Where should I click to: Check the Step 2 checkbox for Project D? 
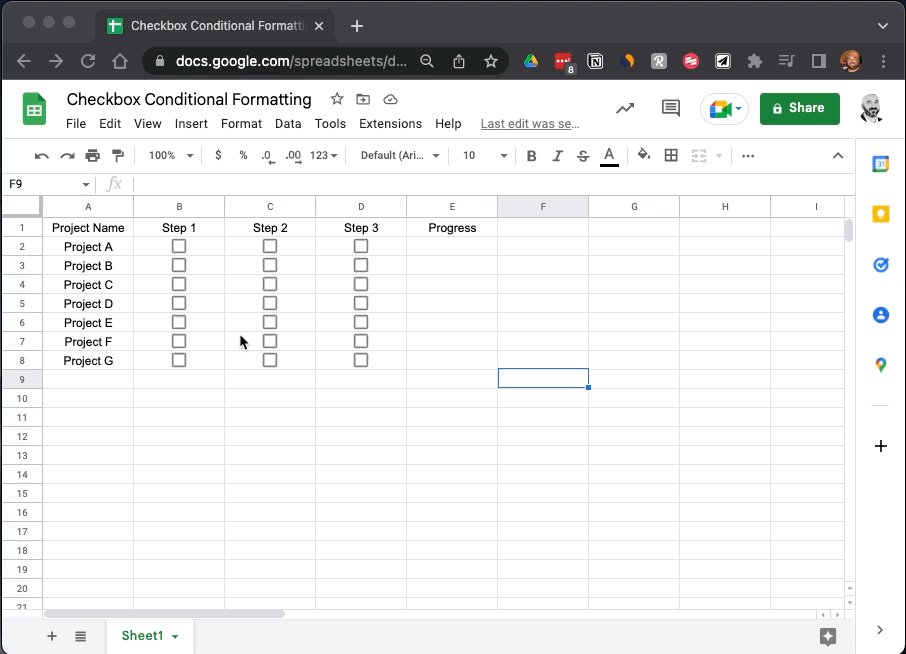click(x=270, y=303)
